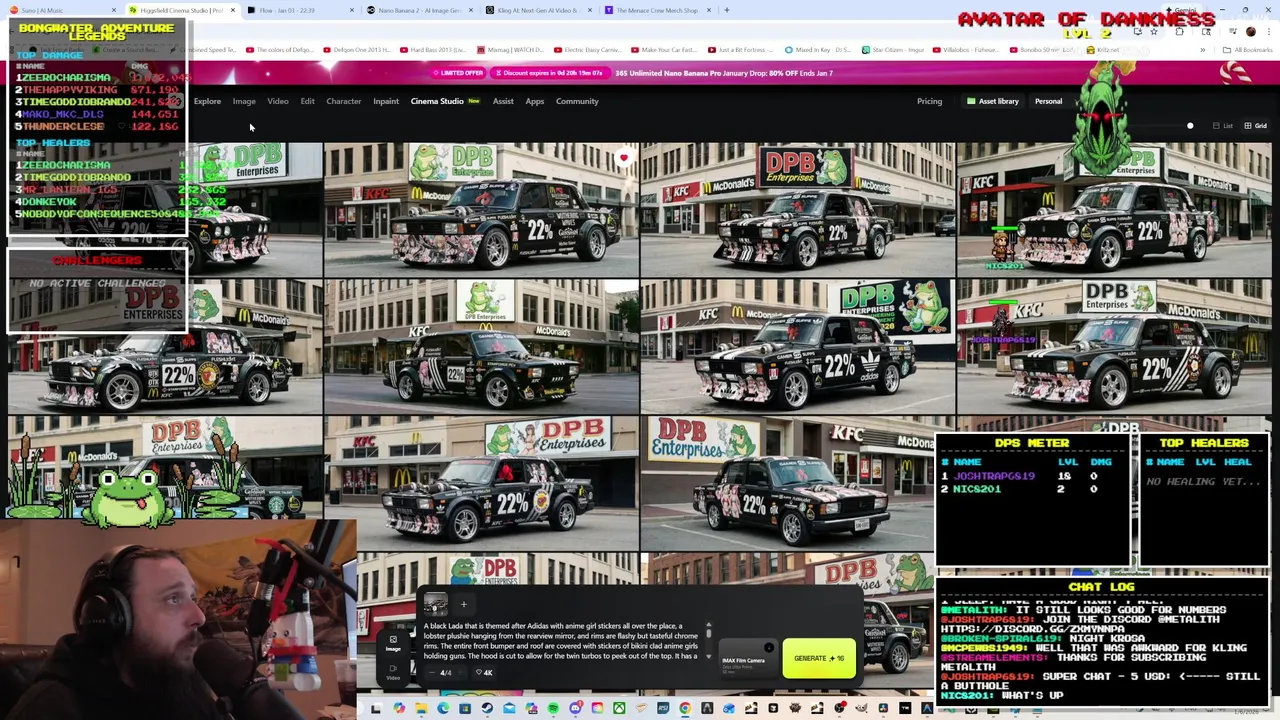Screen dimensions: 1280x720
Task: Open Copilot from the taskbar
Action: [399, 708]
